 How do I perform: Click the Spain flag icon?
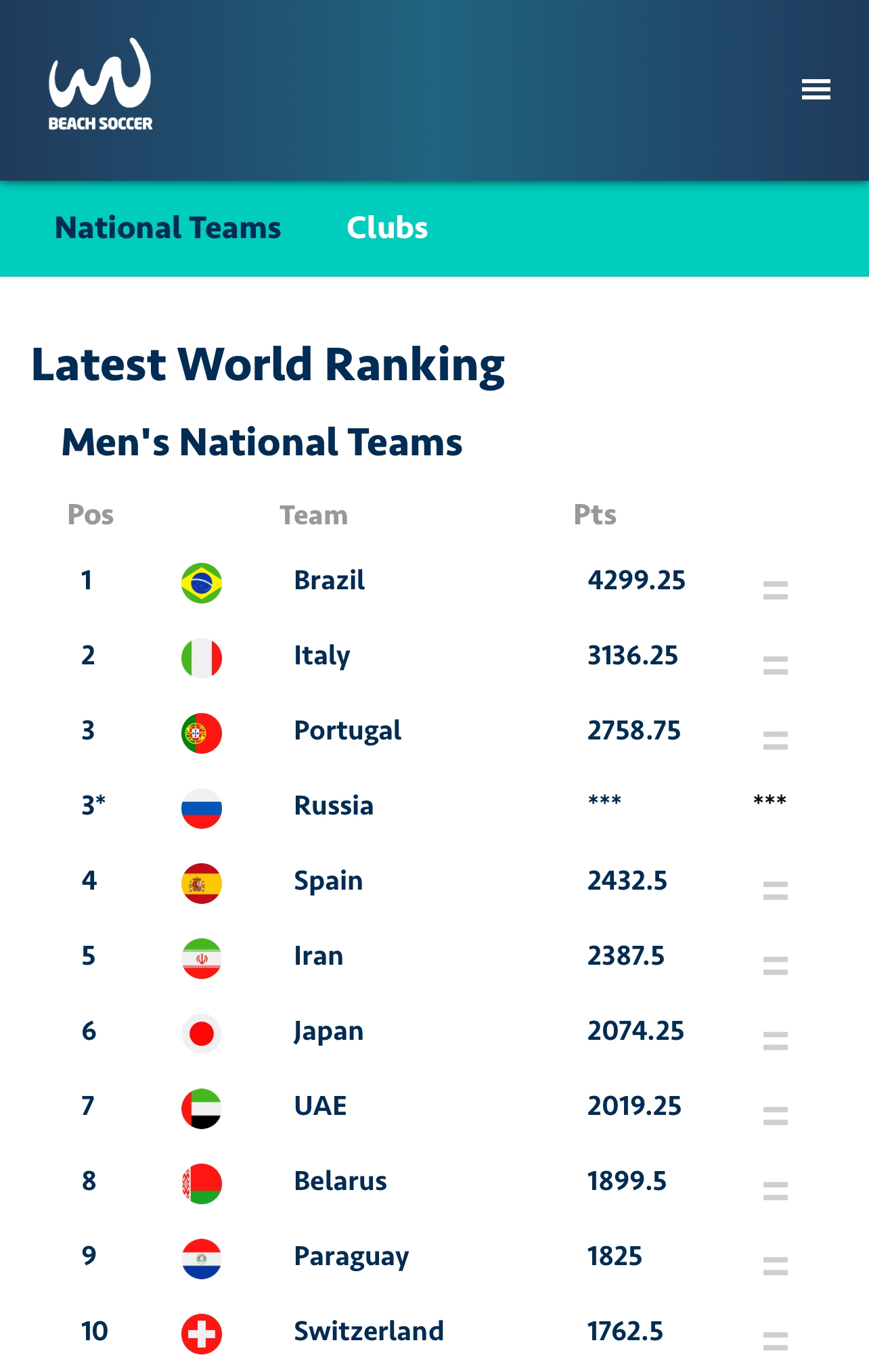[x=202, y=883]
